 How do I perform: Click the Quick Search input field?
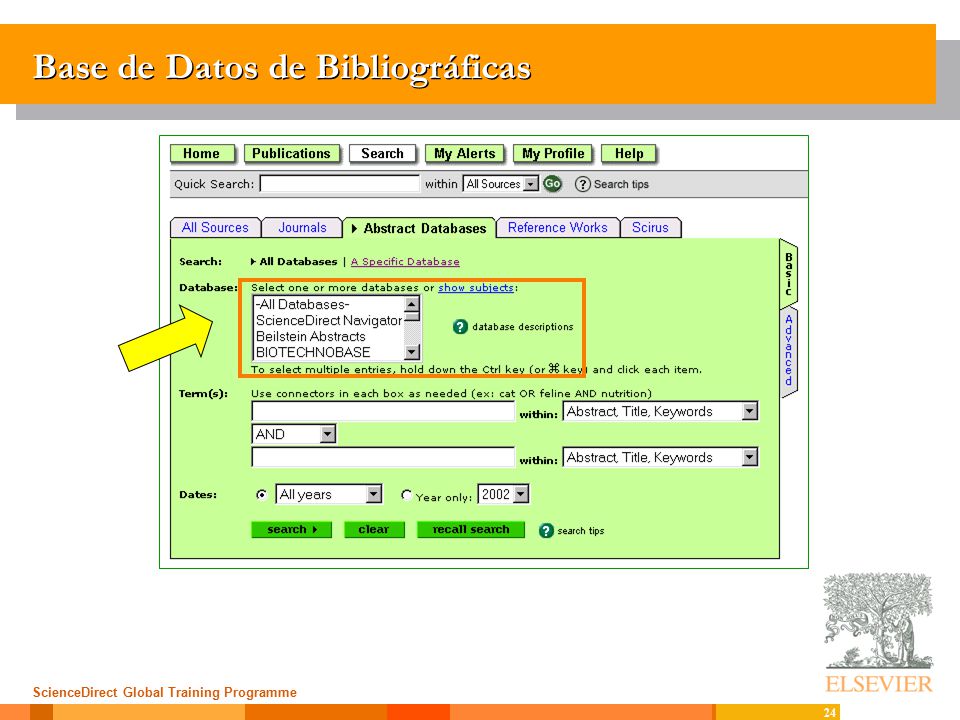pos(340,184)
